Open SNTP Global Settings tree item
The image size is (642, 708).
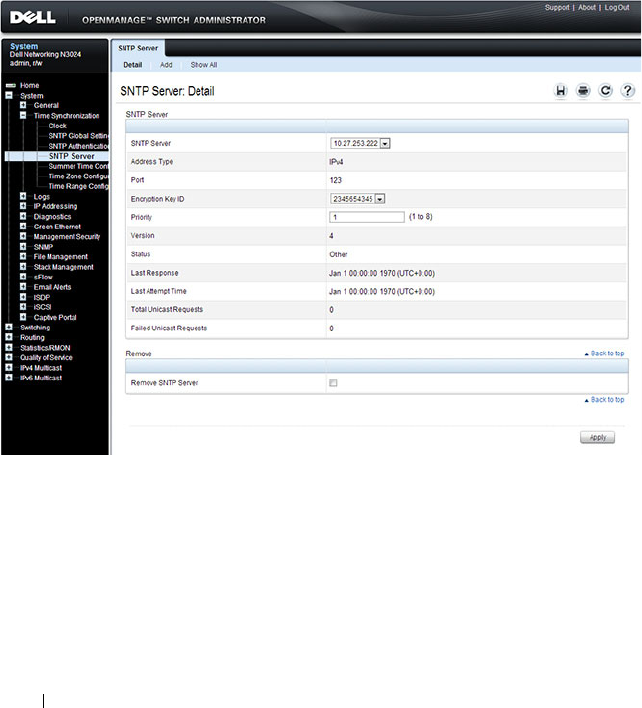coord(79,136)
